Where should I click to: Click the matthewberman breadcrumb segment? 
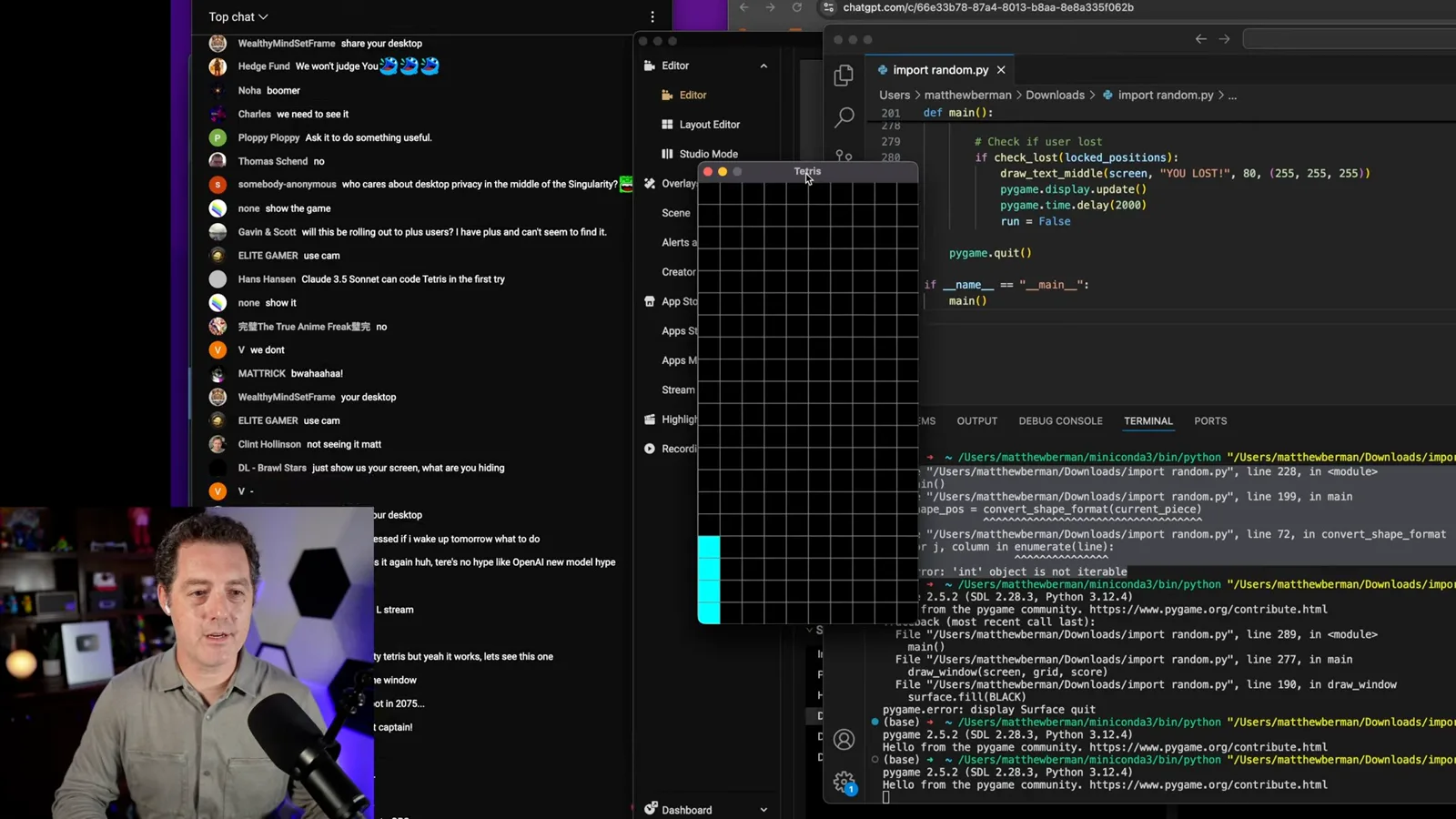point(967,95)
